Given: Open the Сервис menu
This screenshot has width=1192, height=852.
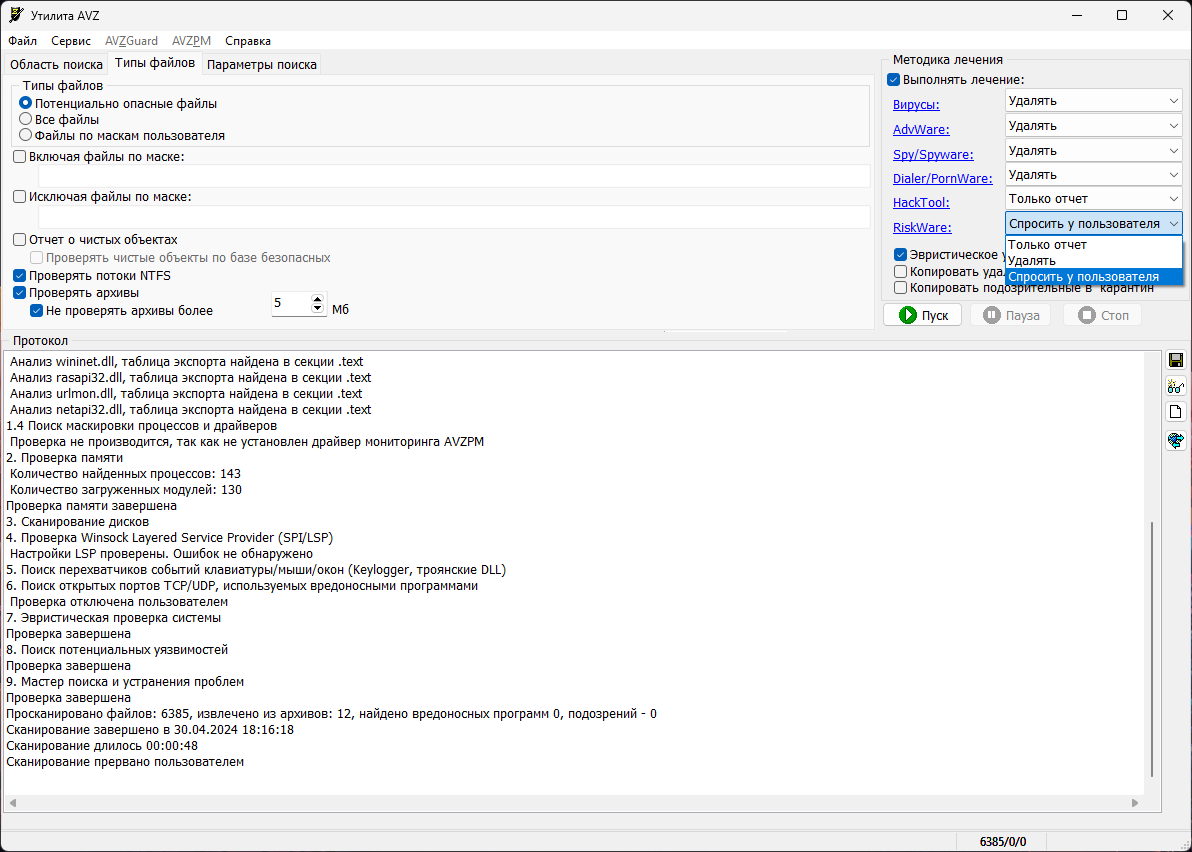Looking at the screenshot, I should pos(71,41).
